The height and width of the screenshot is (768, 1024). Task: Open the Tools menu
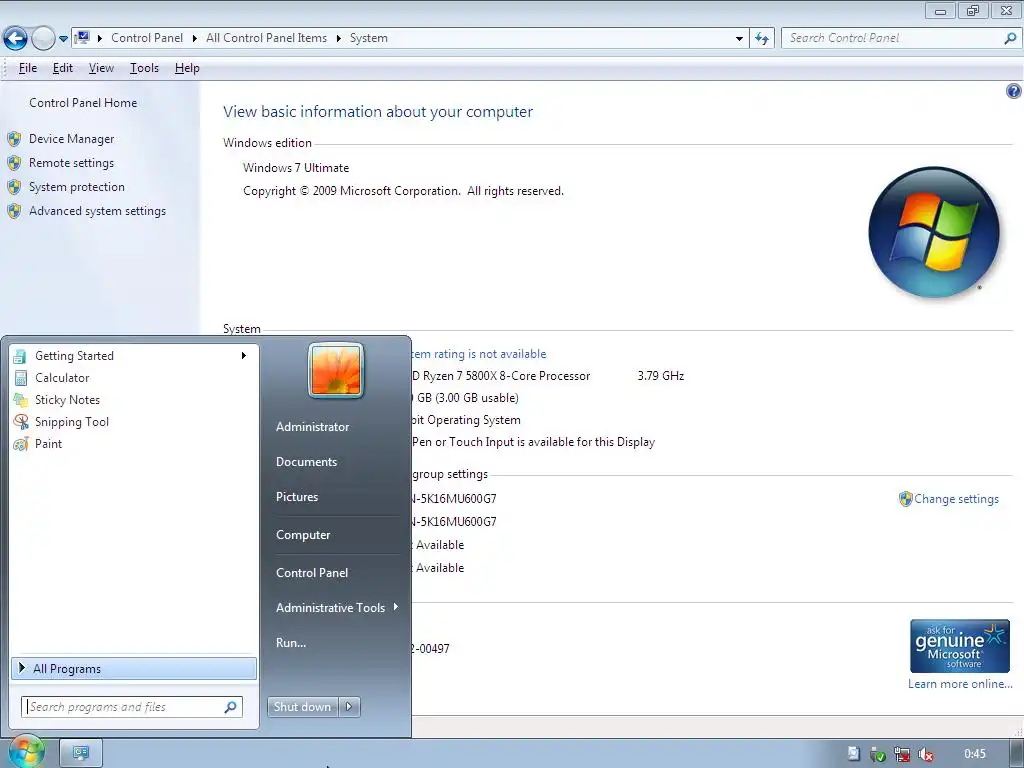[144, 68]
